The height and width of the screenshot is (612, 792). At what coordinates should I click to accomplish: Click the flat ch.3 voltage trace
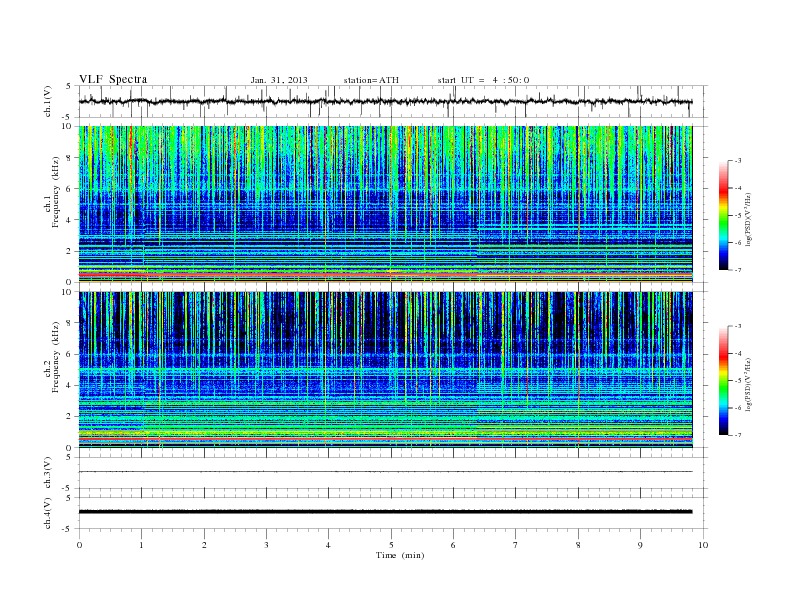click(x=385, y=472)
